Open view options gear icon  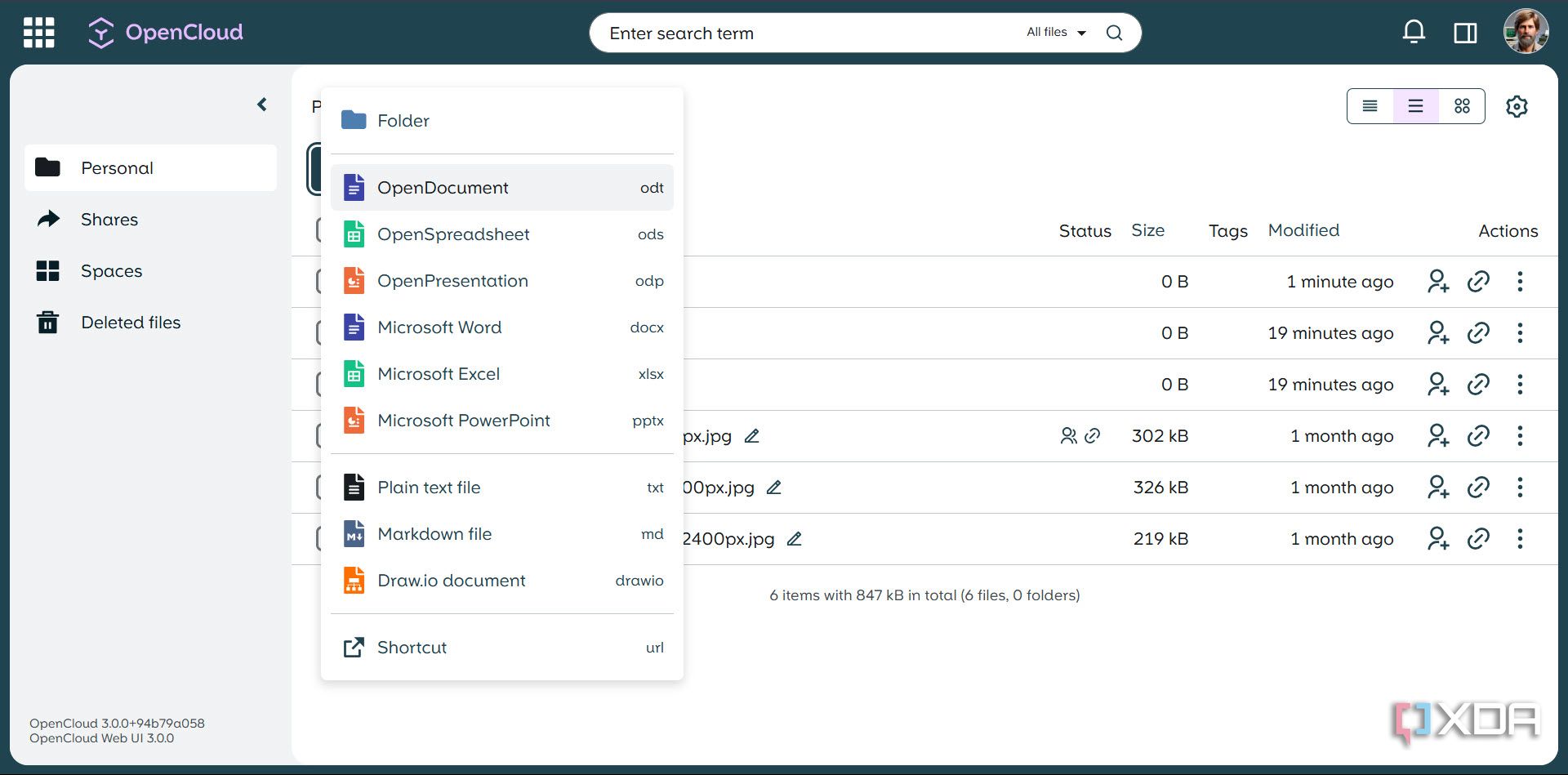pyautogui.click(x=1517, y=106)
